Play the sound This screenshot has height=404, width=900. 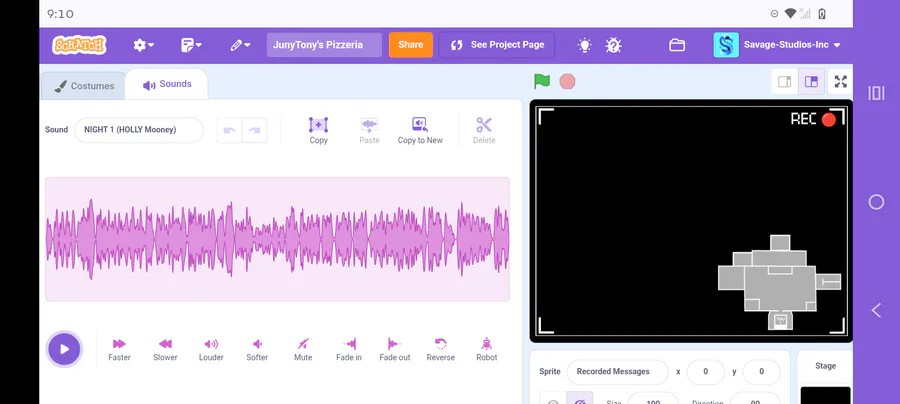tap(64, 349)
